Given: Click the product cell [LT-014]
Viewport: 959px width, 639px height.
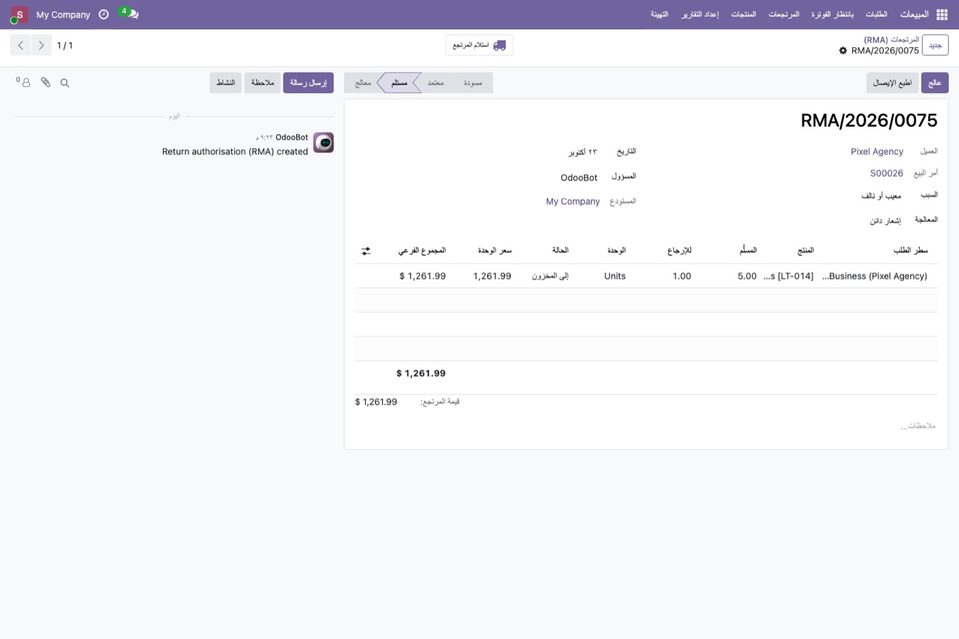Looking at the screenshot, I should pyautogui.click(x=788, y=276).
